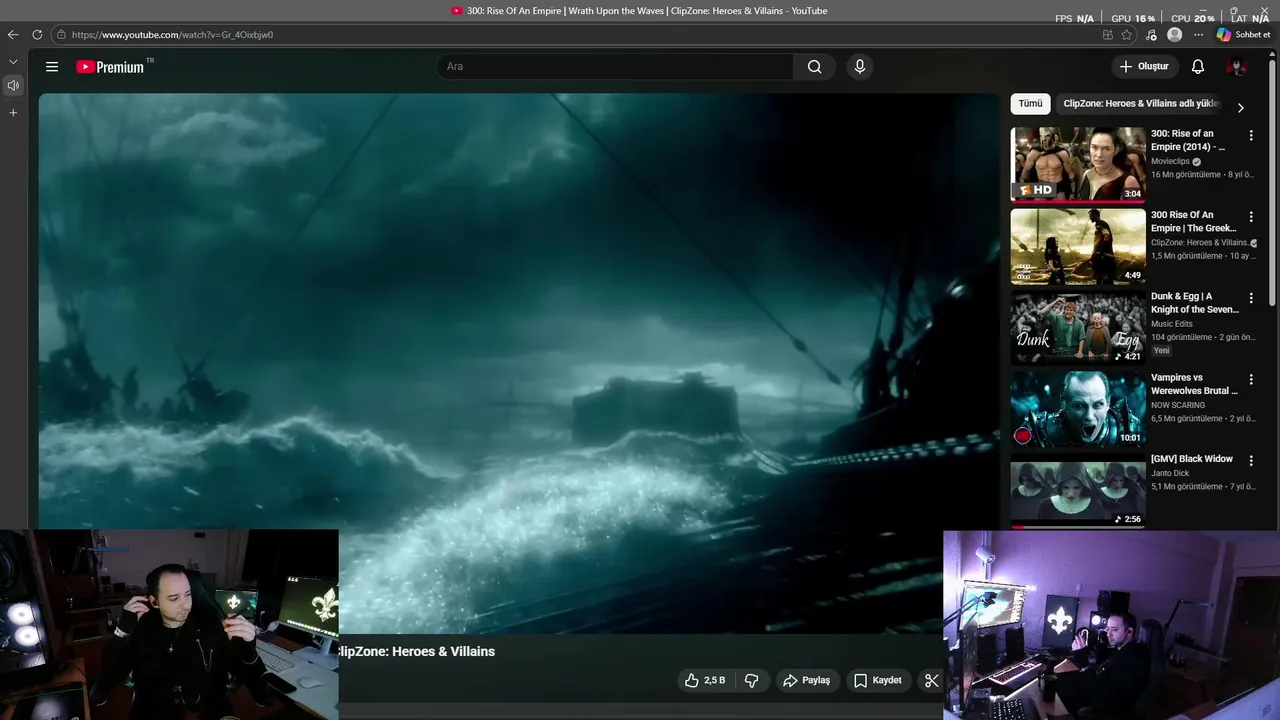Click the FPS N/A overlay readout
This screenshot has height=720, width=1280.
click(1075, 18)
